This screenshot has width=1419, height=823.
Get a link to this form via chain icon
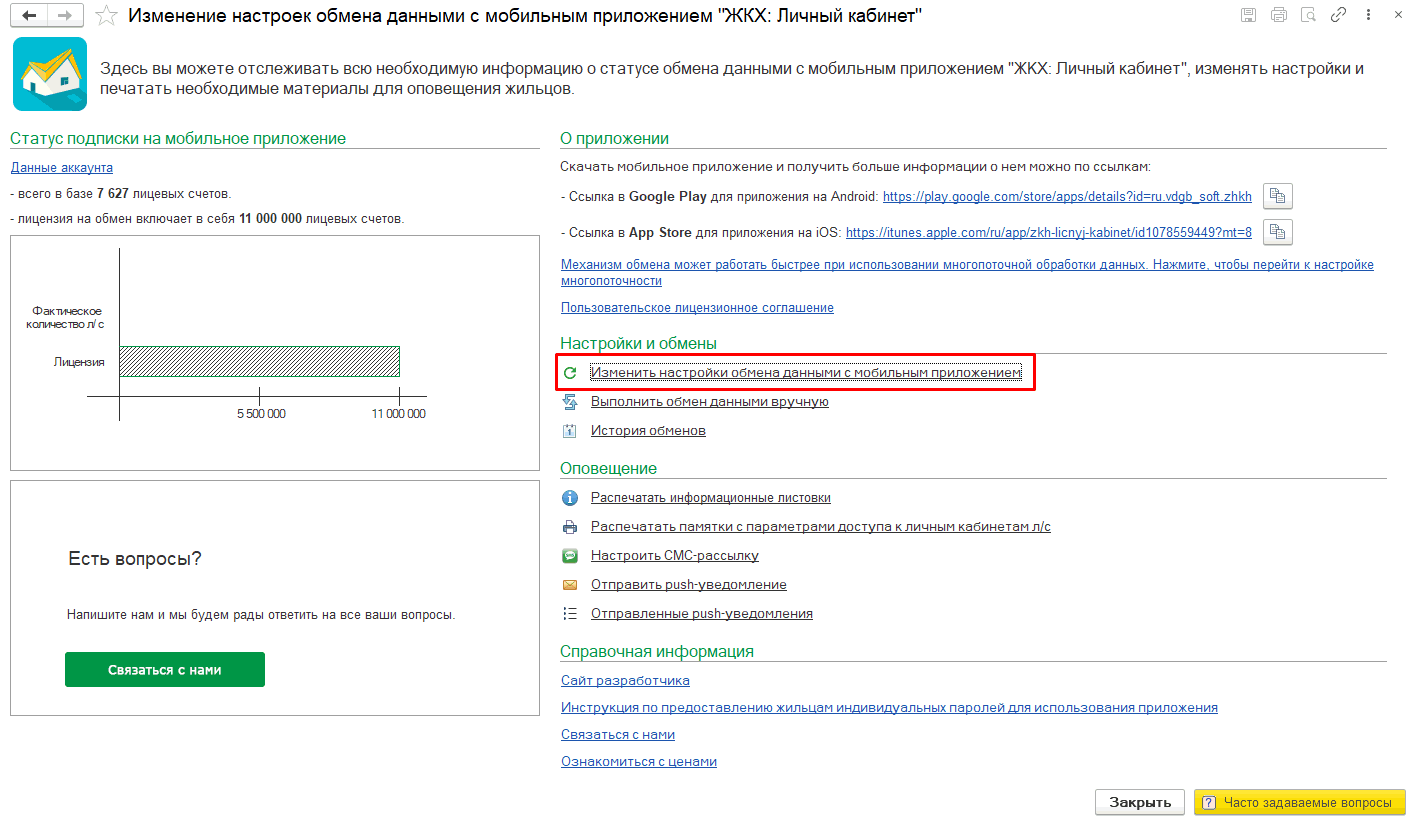click(1338, 15)
